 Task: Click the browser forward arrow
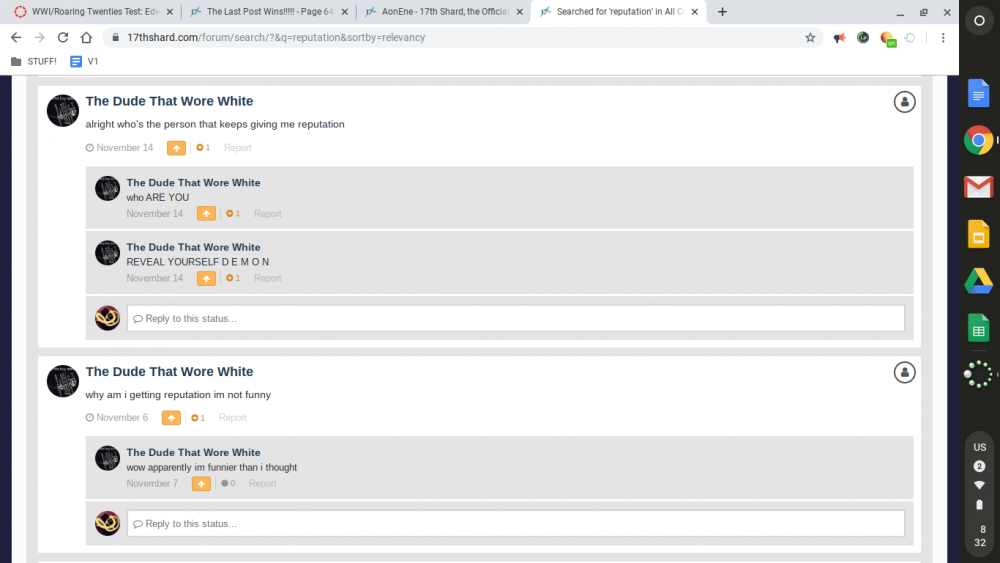pos(40,38)
